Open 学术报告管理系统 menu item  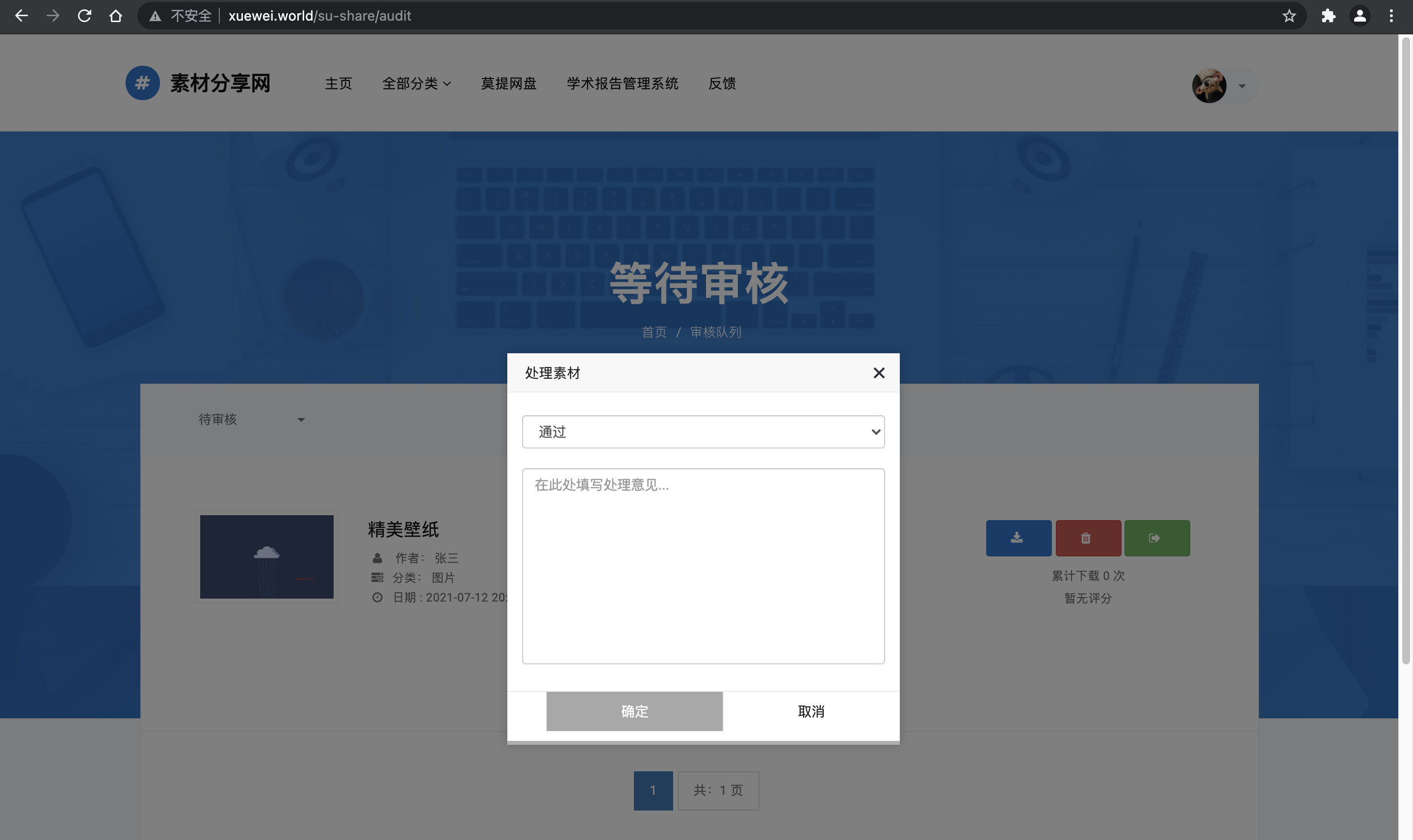622,84
